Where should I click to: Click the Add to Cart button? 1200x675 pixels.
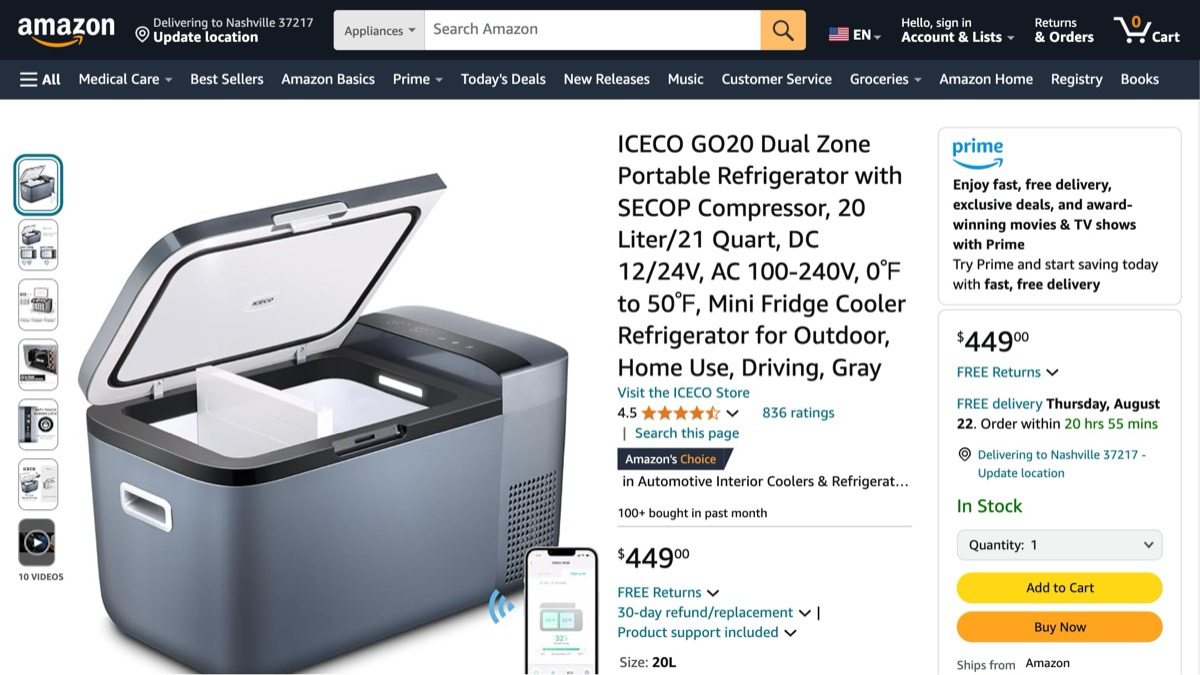(1060, 588)
